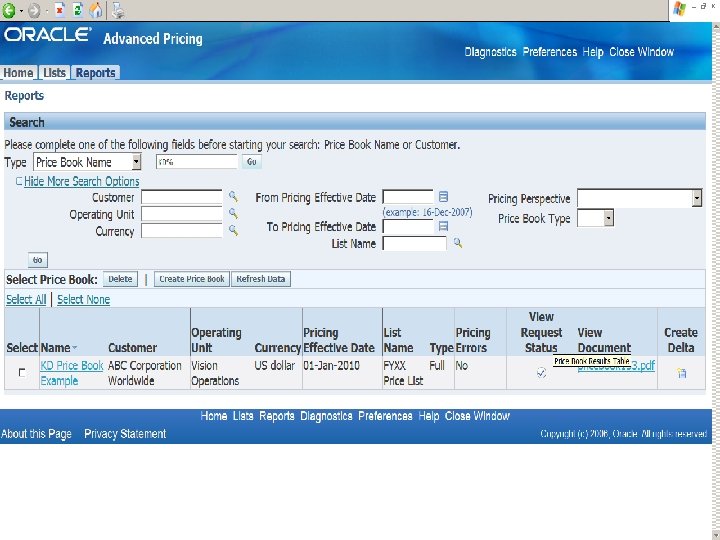Click the Go button beside the search text box
Viewport: 720px width, 540px height.
point(252,162)
